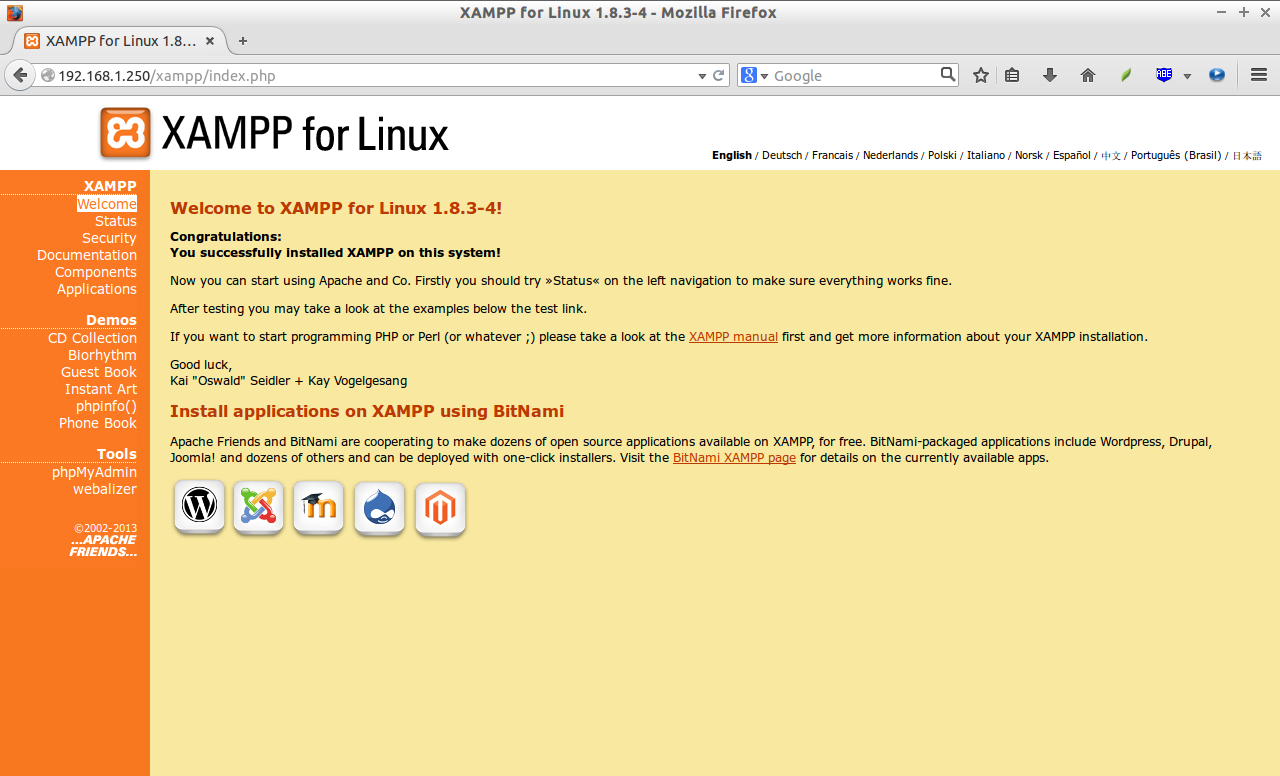The width and height of the screenshot is (1280, 776).
Task: Click the green leaf extension icon
Action: pos(1126,75)
